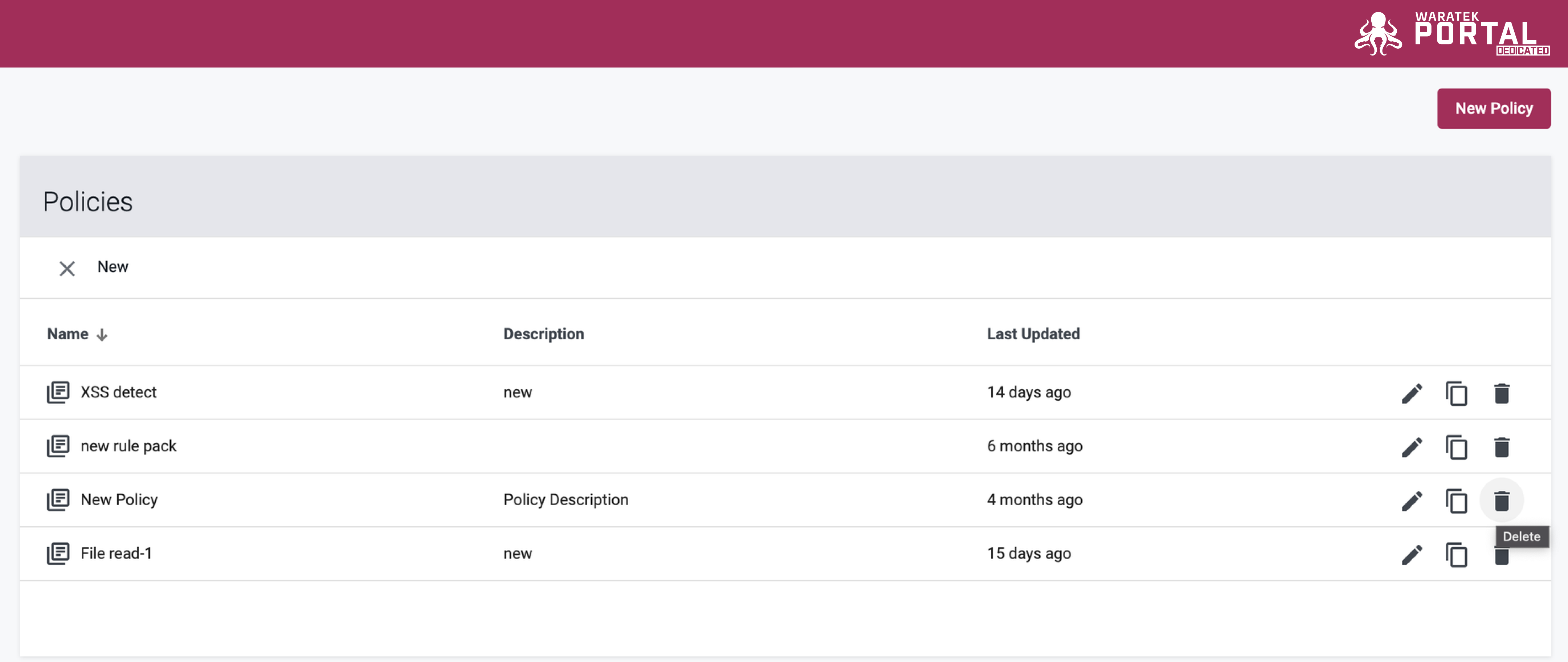Sort by Description column header

pos(543,334)
